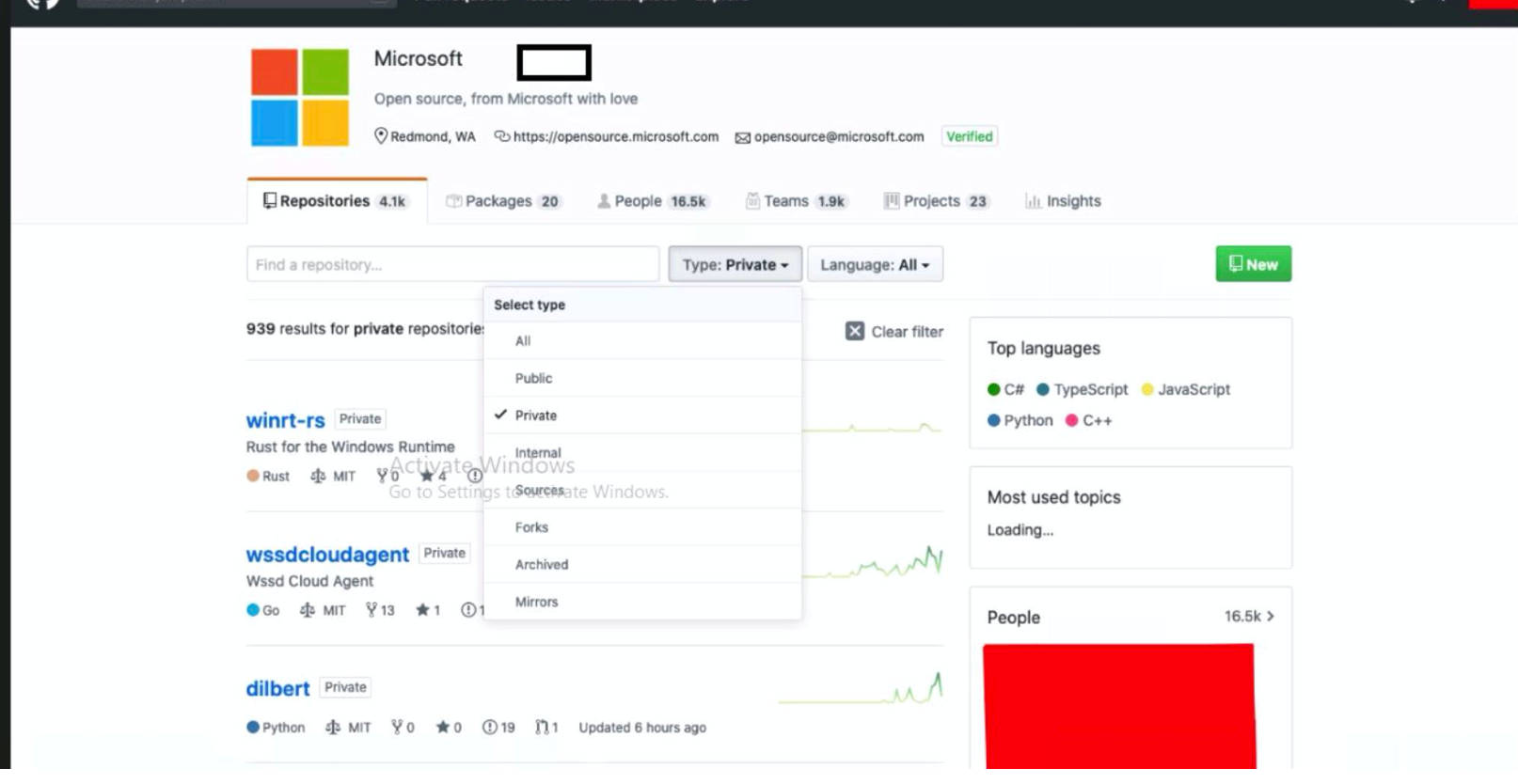
Task: Open the Language: All dropdown
Action: click(875, 264)
